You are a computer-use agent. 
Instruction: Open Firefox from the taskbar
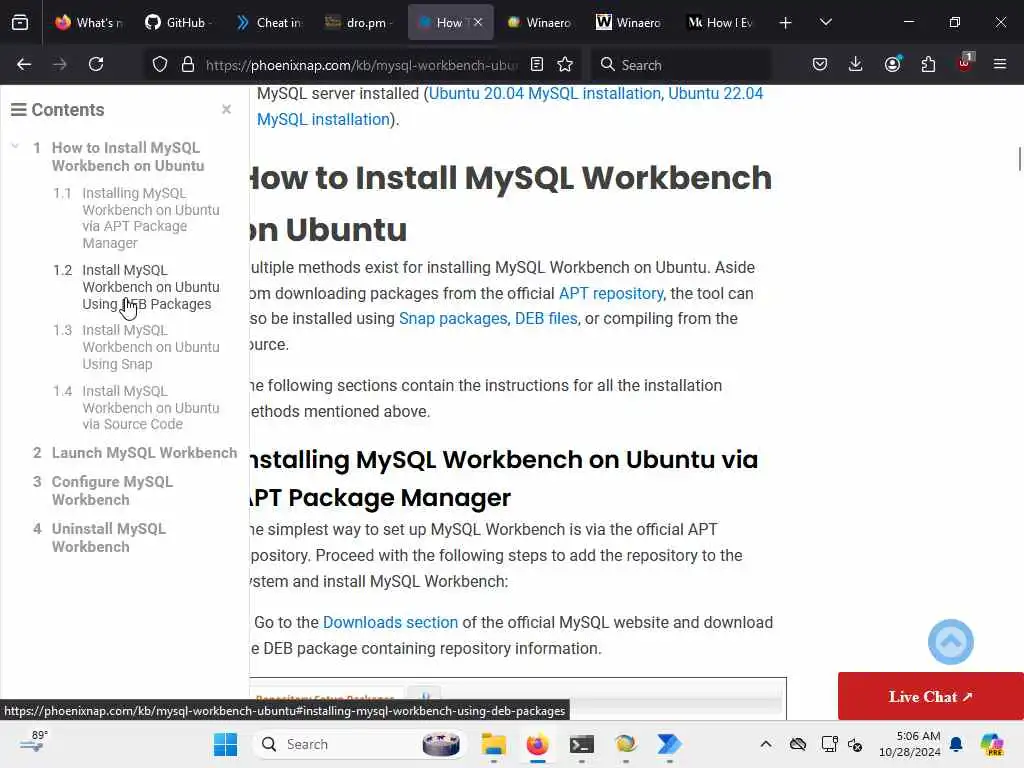tap(537, 744)
